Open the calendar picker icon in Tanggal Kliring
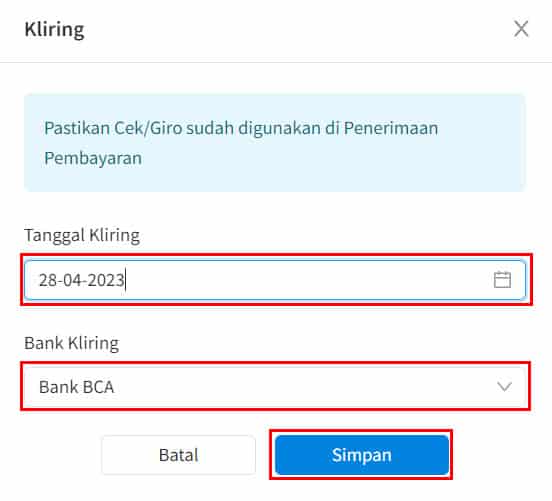This screenshot has height=501, width=552. coord(502,280)
